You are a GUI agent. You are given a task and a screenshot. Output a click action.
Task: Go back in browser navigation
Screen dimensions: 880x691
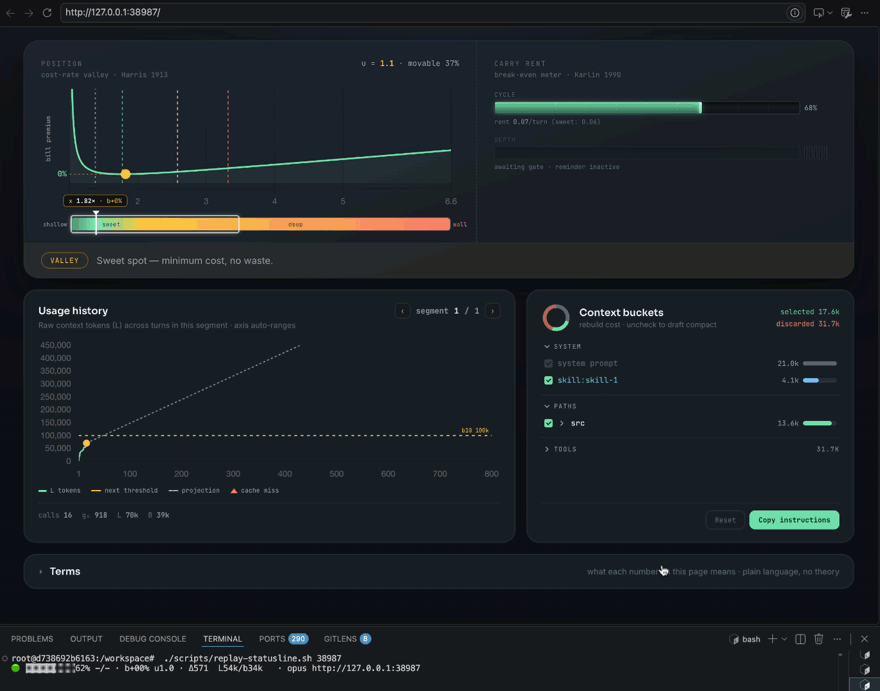(11, 12)
